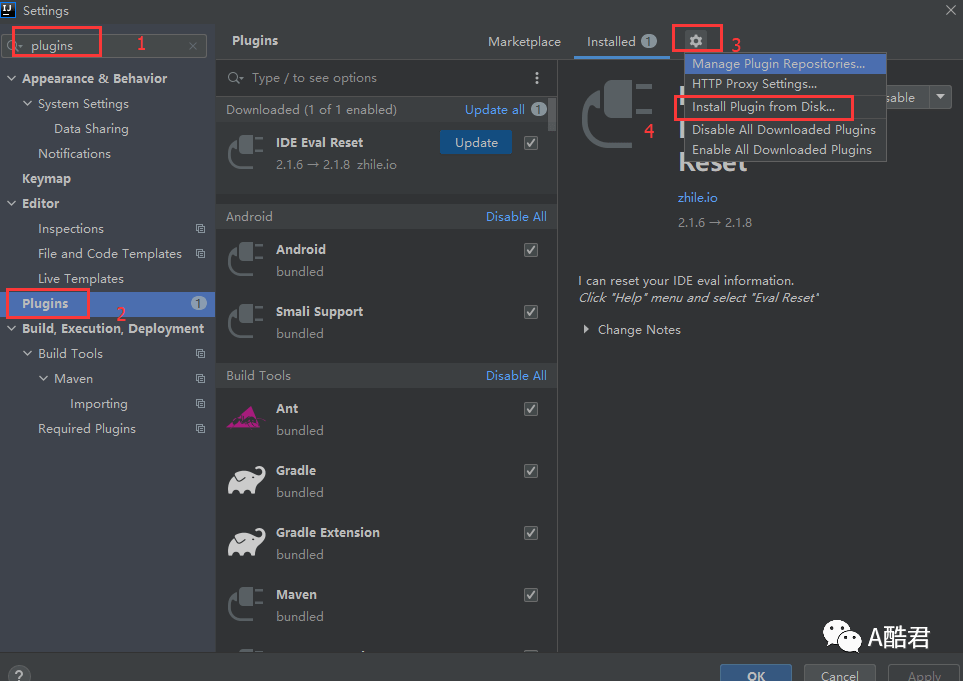Click the Android plugin plug icon
Screen dimensions: 963x681
(246, 259)
